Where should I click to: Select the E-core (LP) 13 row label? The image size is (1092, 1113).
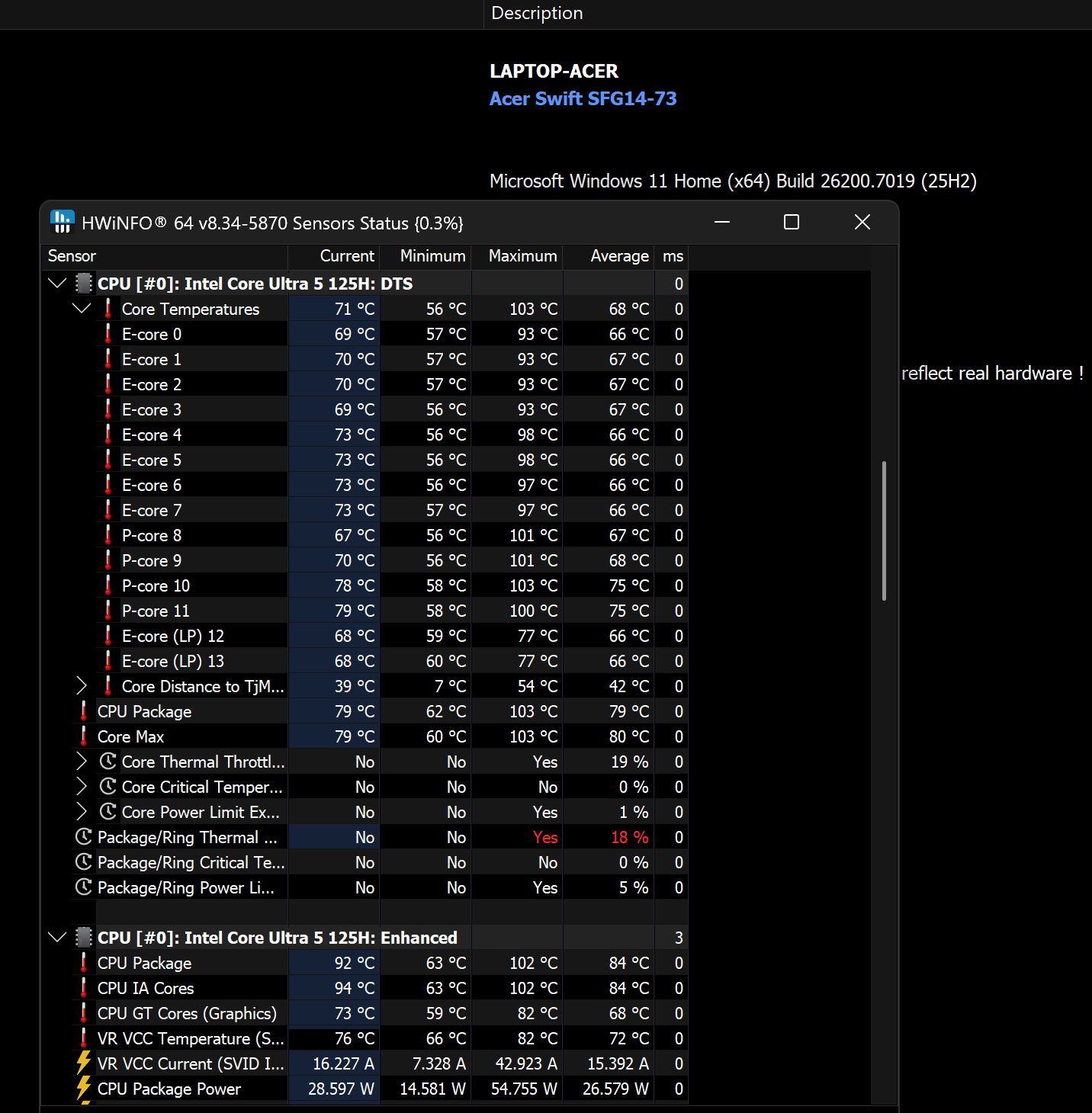pos(173,661)
